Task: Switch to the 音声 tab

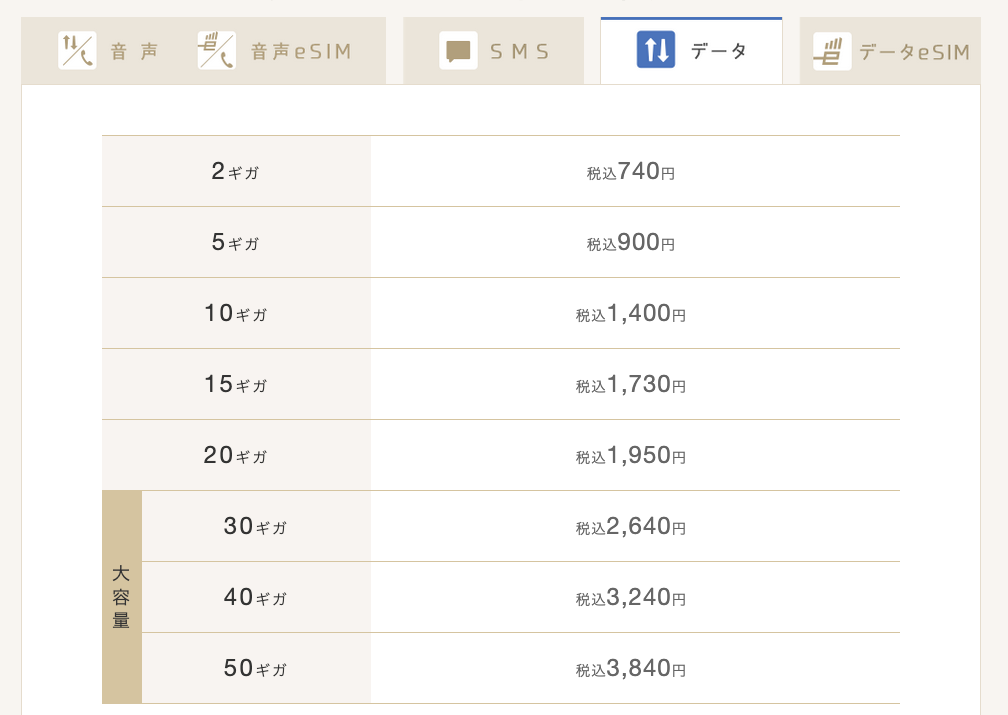Action: pos(134,51)
